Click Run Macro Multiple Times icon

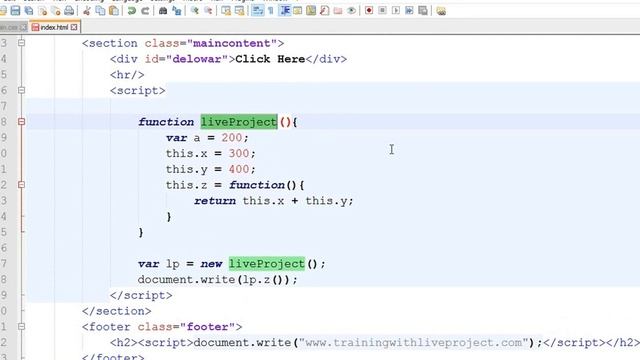coord(409,11)
